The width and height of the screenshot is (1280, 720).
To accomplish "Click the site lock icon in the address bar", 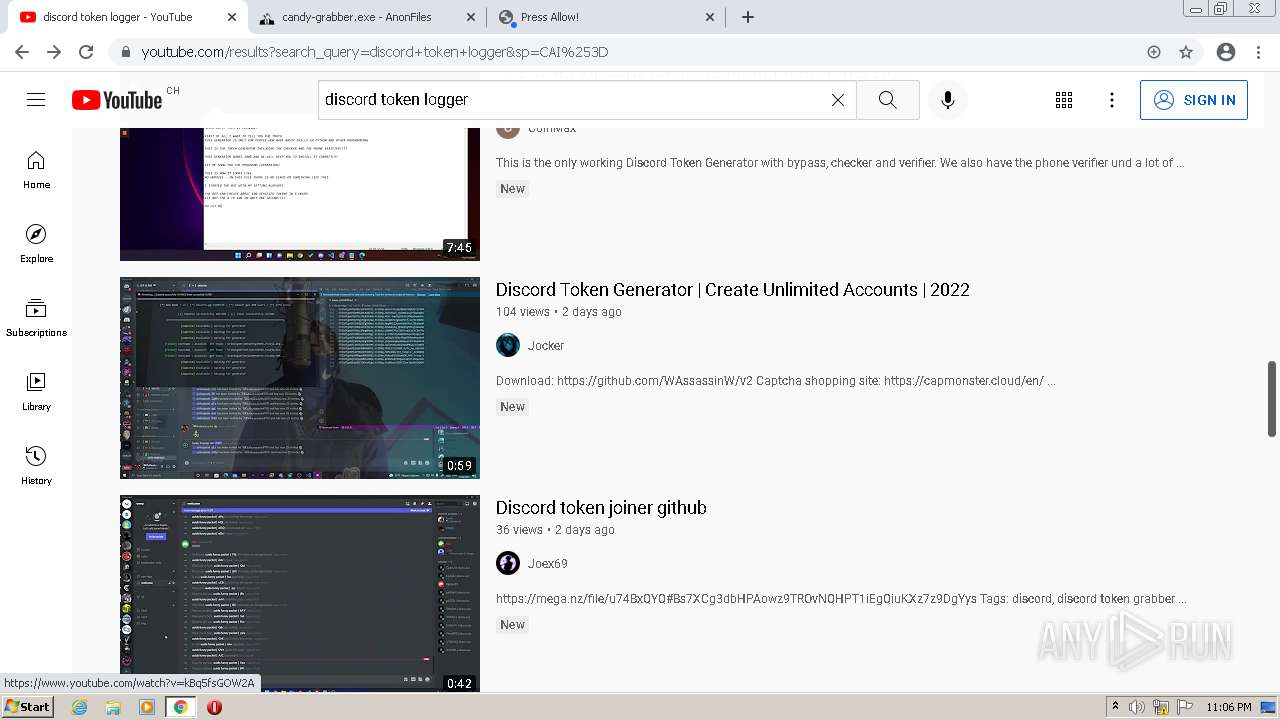I will coord(125,52).
